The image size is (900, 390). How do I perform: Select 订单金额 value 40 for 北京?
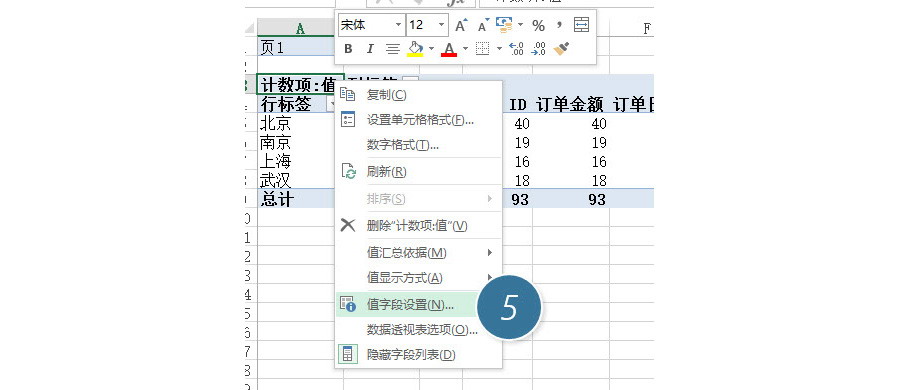point(571,123)
